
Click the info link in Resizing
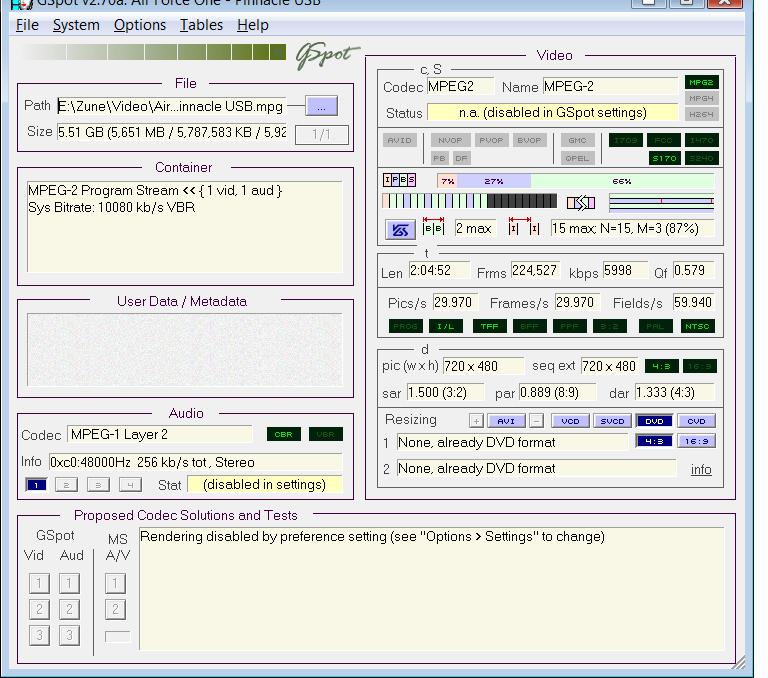coord(701,469)
